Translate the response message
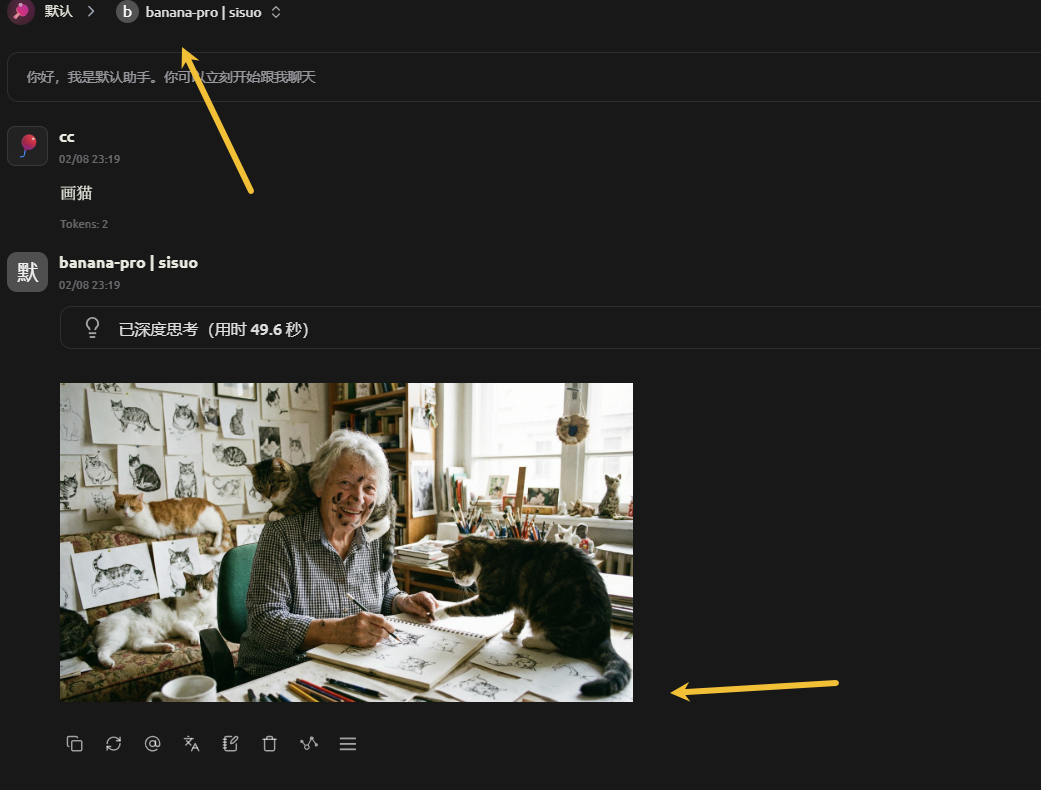Viewport: 1041px width, 790px height. 191,744
